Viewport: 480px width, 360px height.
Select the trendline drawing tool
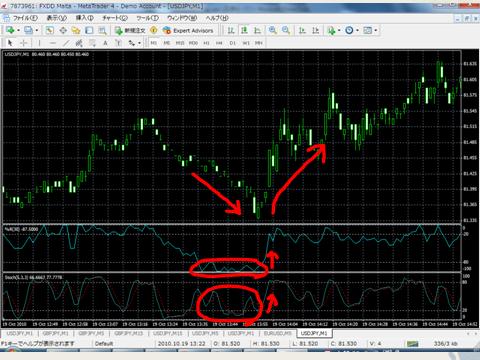coord(66,43)
